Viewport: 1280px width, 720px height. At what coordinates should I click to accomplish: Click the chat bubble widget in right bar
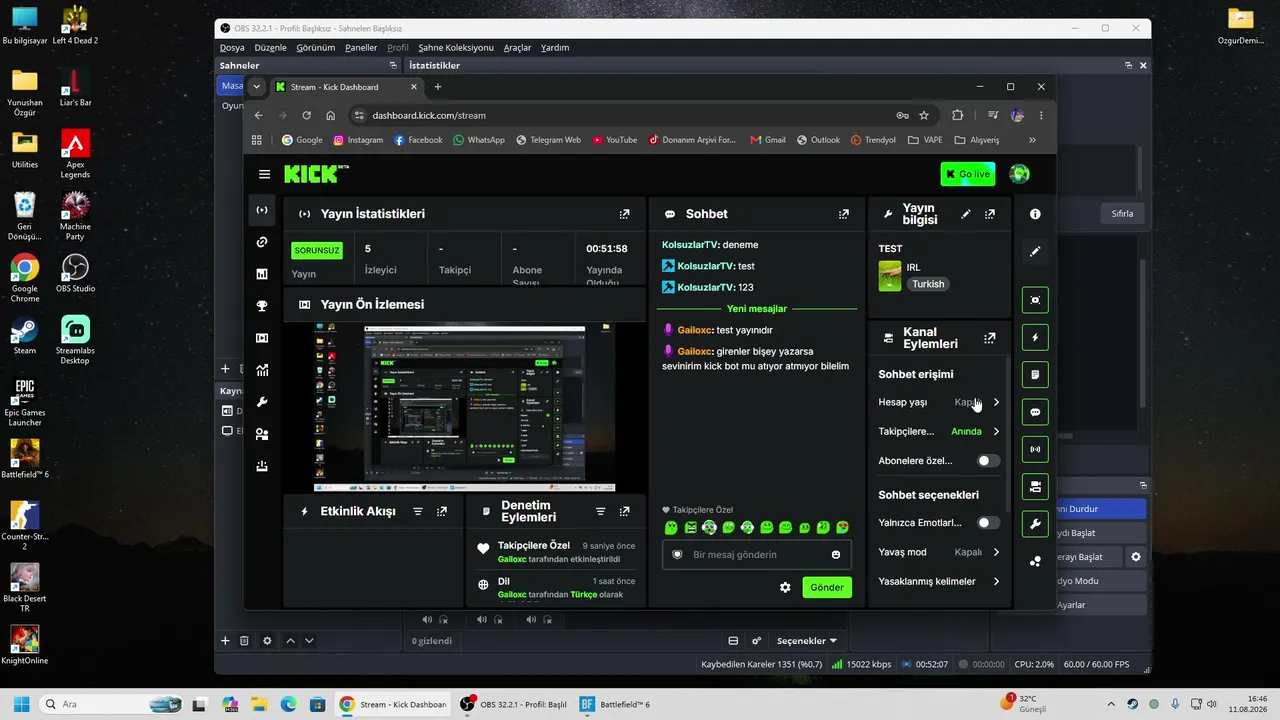click(x=1035, y=412)
